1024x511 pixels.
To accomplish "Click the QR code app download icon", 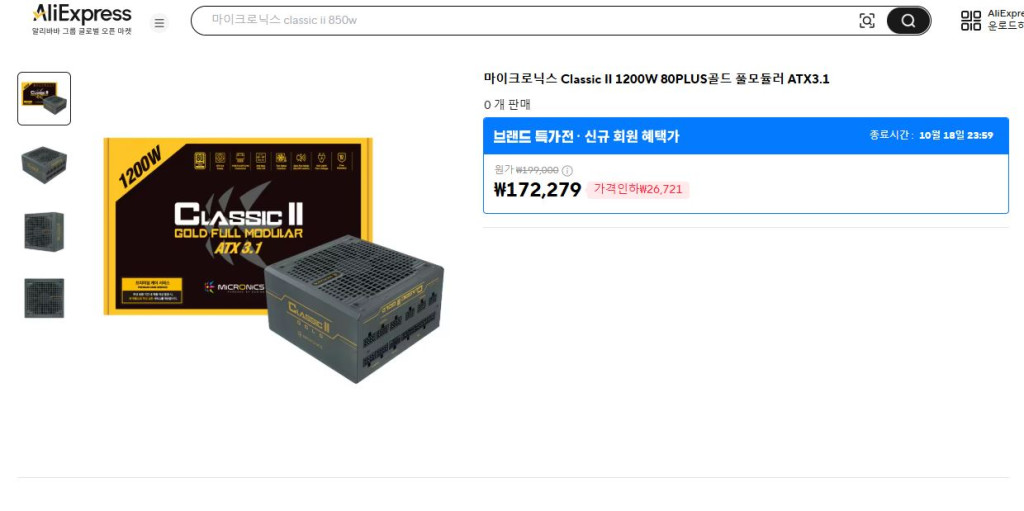I will (x=971, y=20).
